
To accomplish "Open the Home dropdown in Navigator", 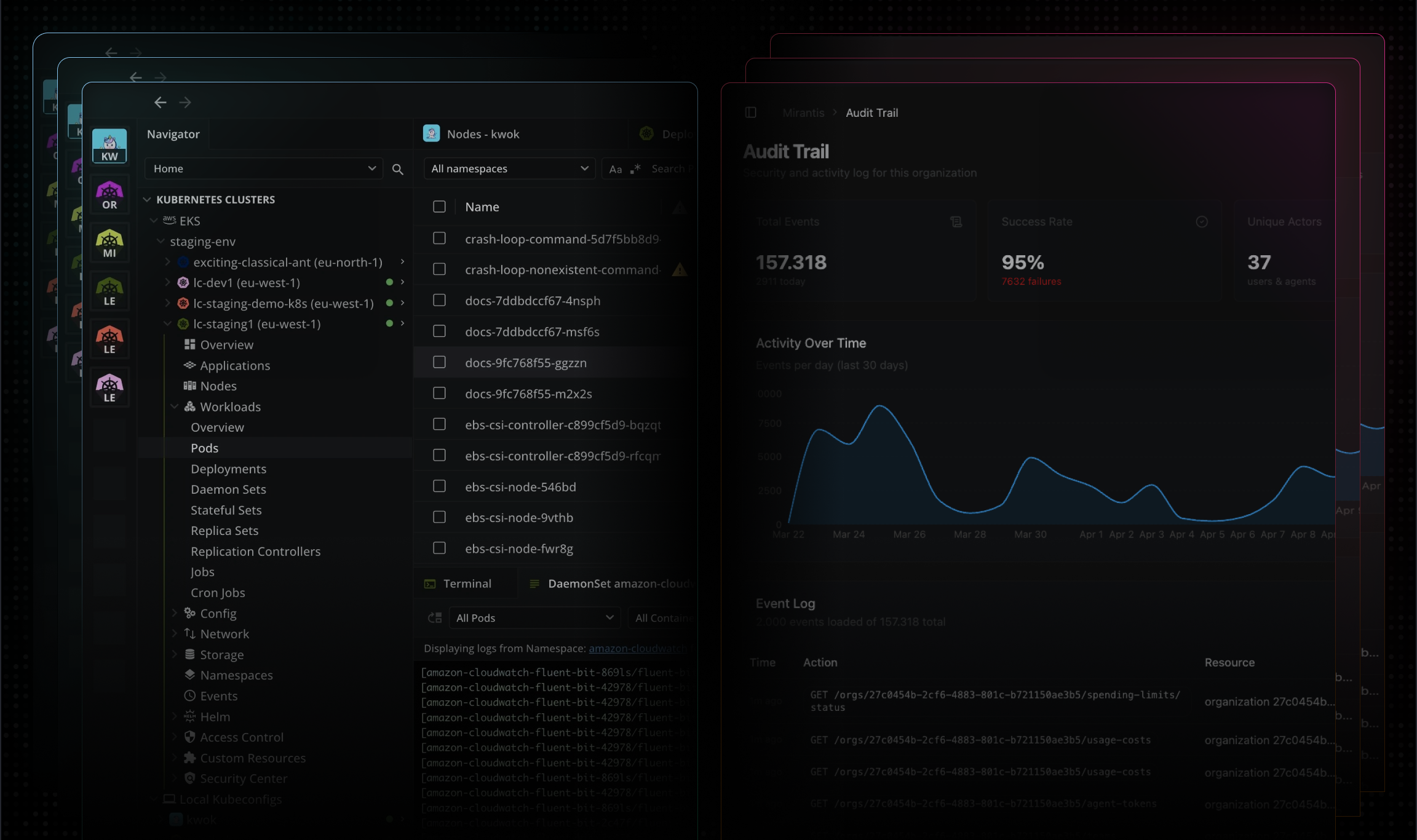I will 264,168.
